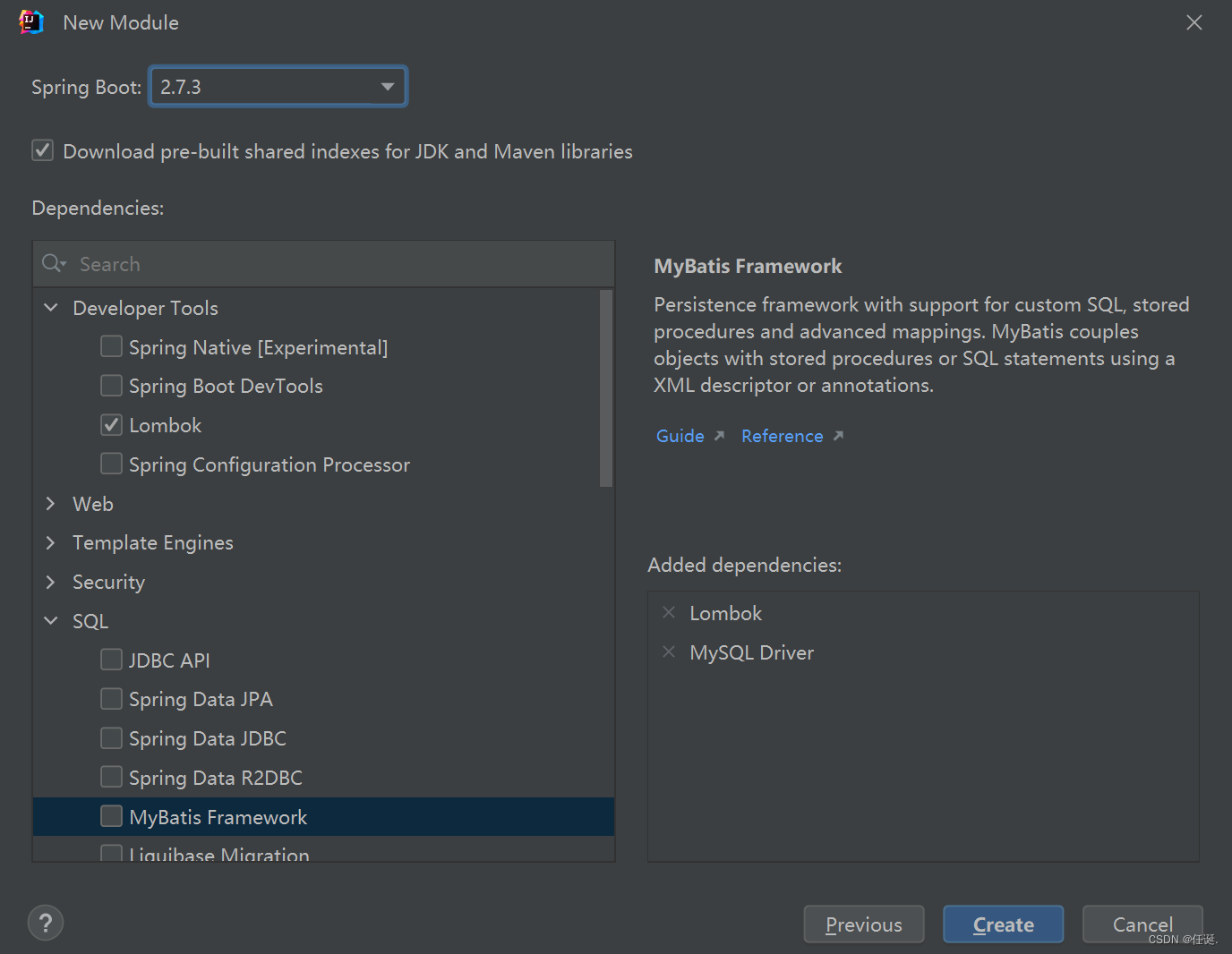Click the Spring Boot DevTools label
The height and width of the screenshot is (954, 1232).
(226, 386)
